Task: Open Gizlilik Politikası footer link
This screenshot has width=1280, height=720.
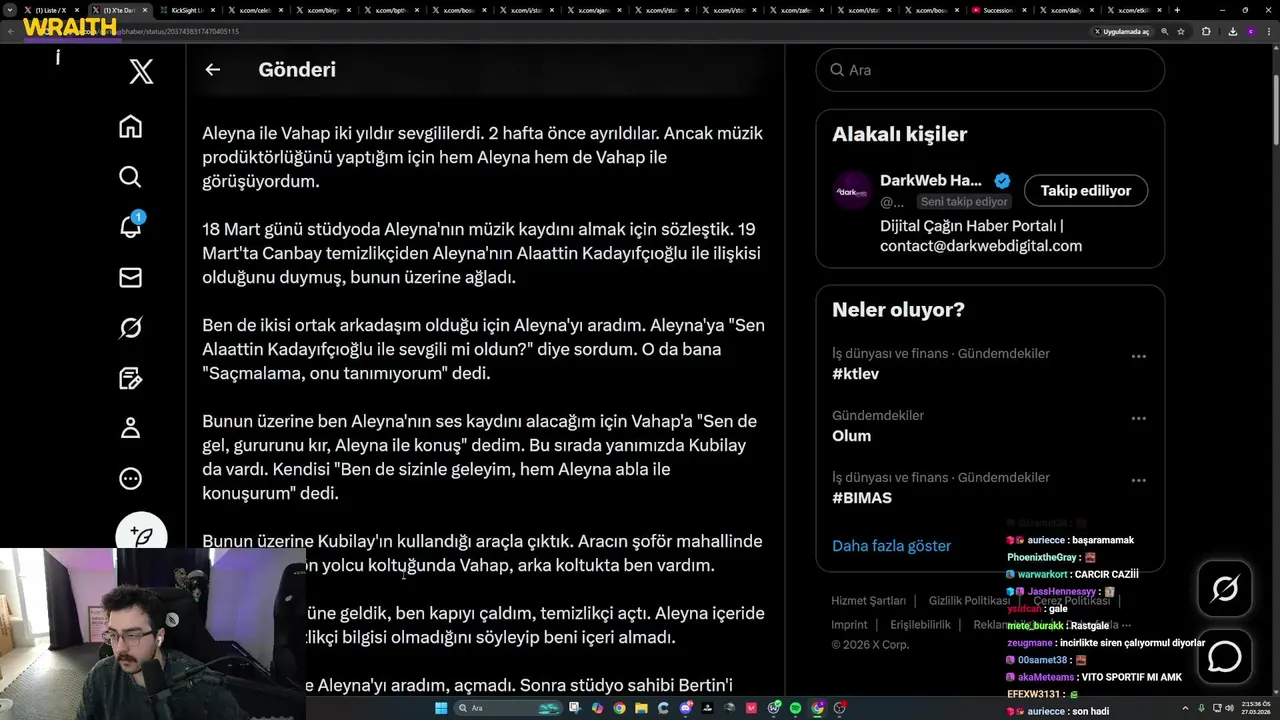Action: pyautogui.click(x=969, y=601)
